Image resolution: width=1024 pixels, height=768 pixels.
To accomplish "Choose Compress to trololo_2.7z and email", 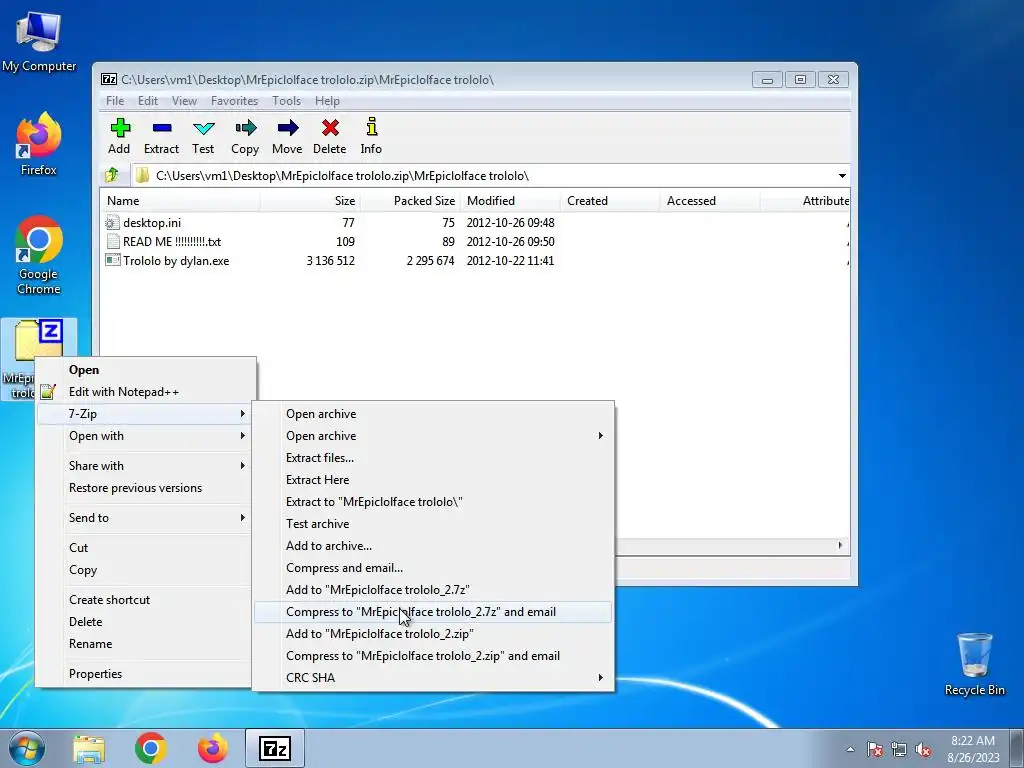I will [x=433, y=612].
